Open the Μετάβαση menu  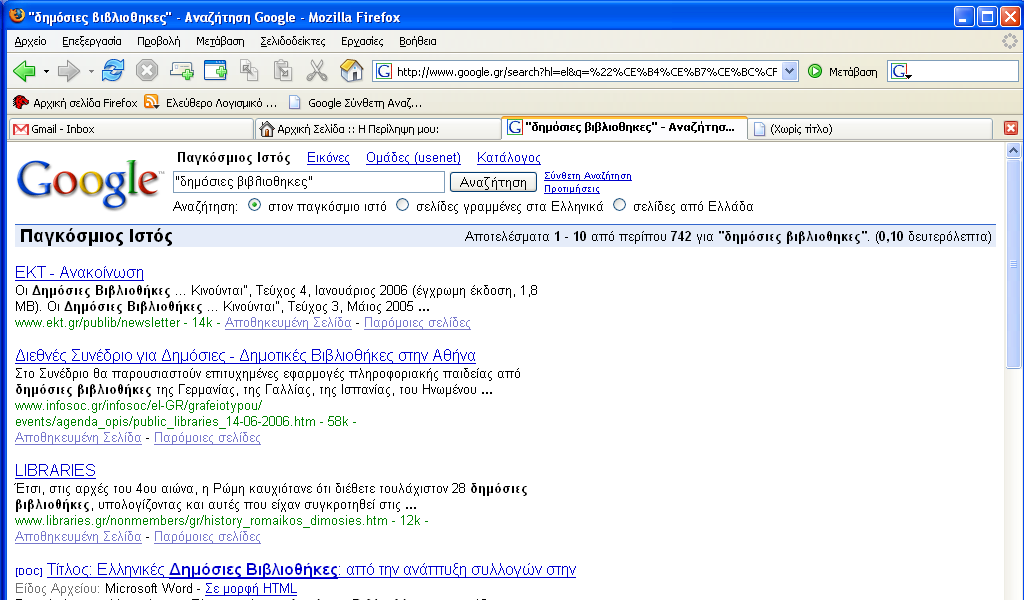[220, 41]
